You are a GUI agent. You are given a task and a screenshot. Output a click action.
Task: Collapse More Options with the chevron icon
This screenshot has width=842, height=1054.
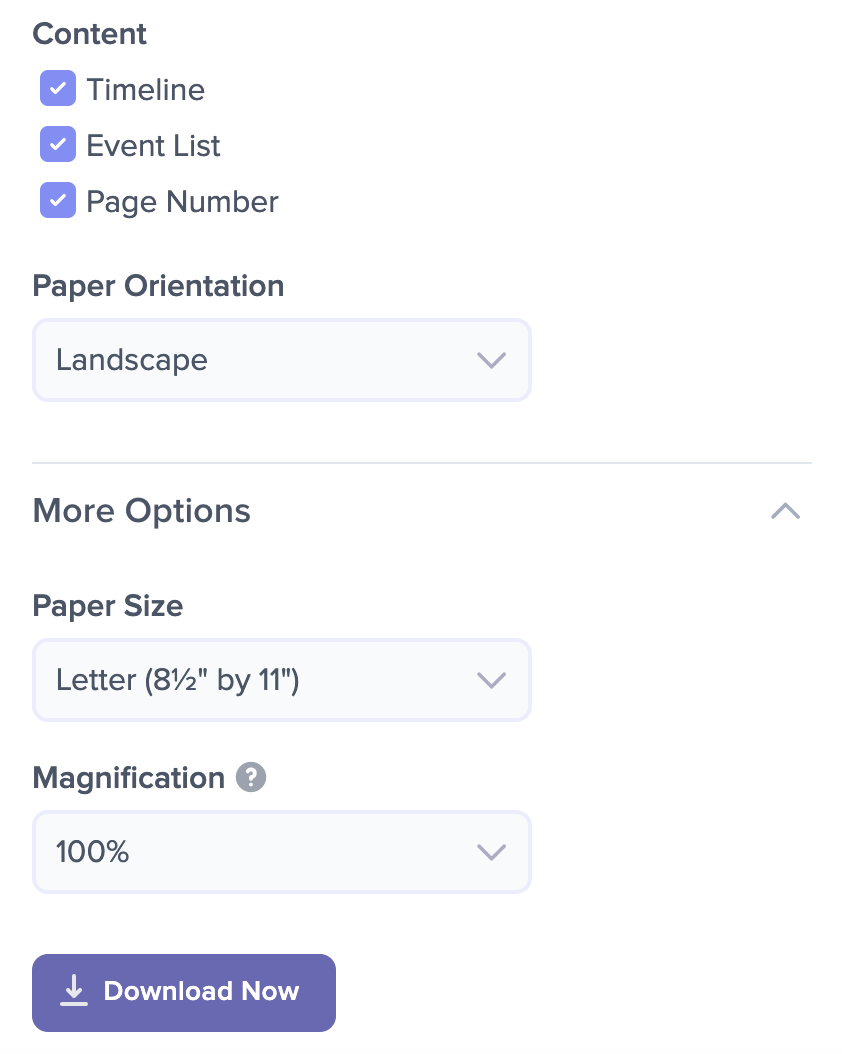point(786,512)
